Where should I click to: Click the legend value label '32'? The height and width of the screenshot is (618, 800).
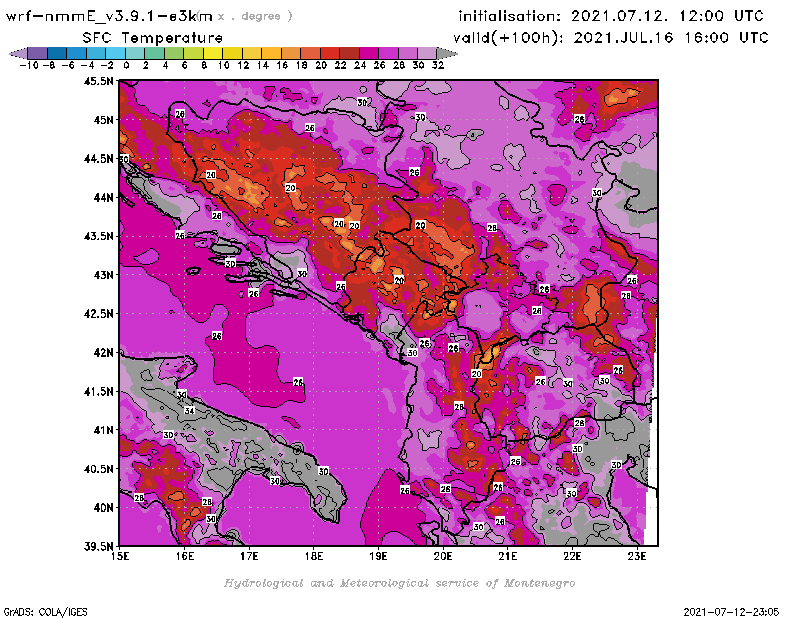click(x=438, y=65)
